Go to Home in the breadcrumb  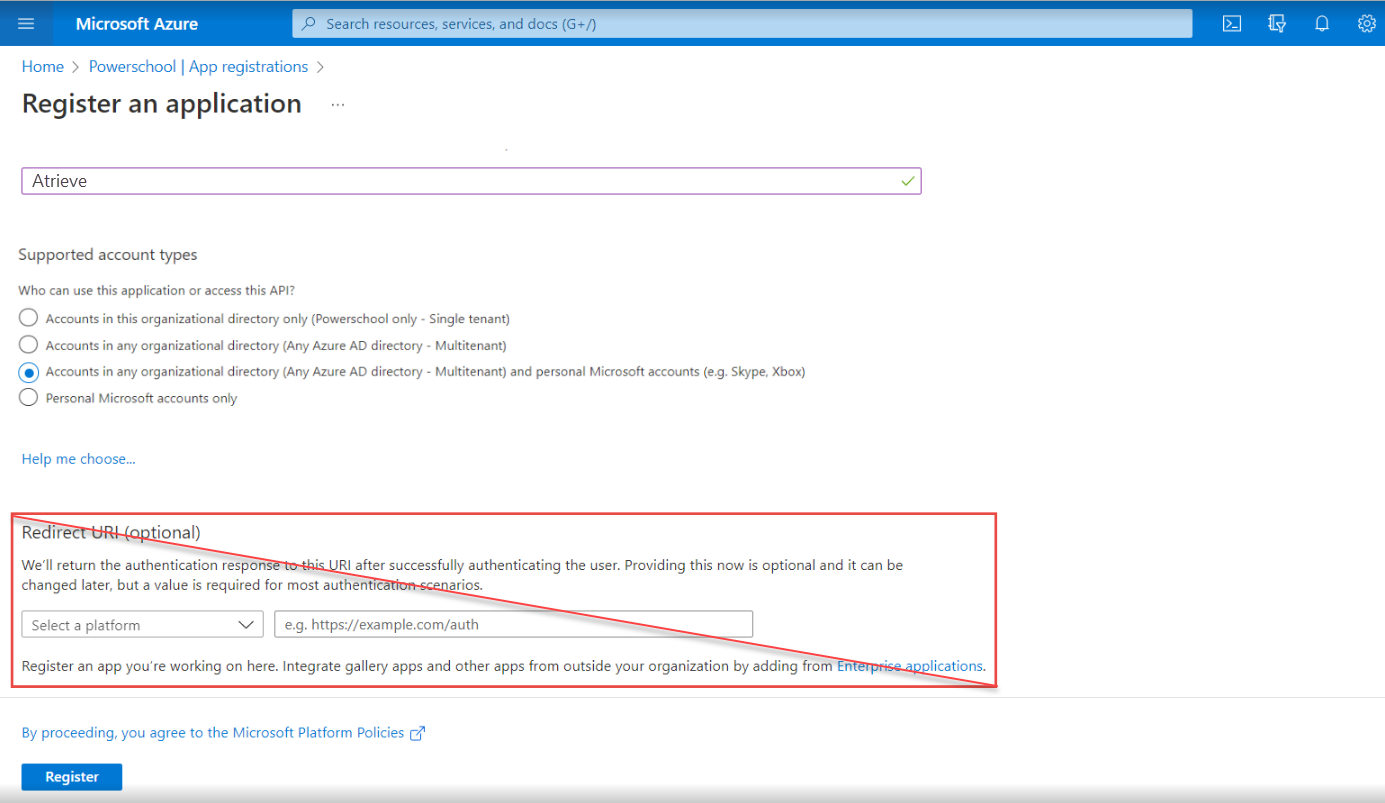(x=43, y=67)
